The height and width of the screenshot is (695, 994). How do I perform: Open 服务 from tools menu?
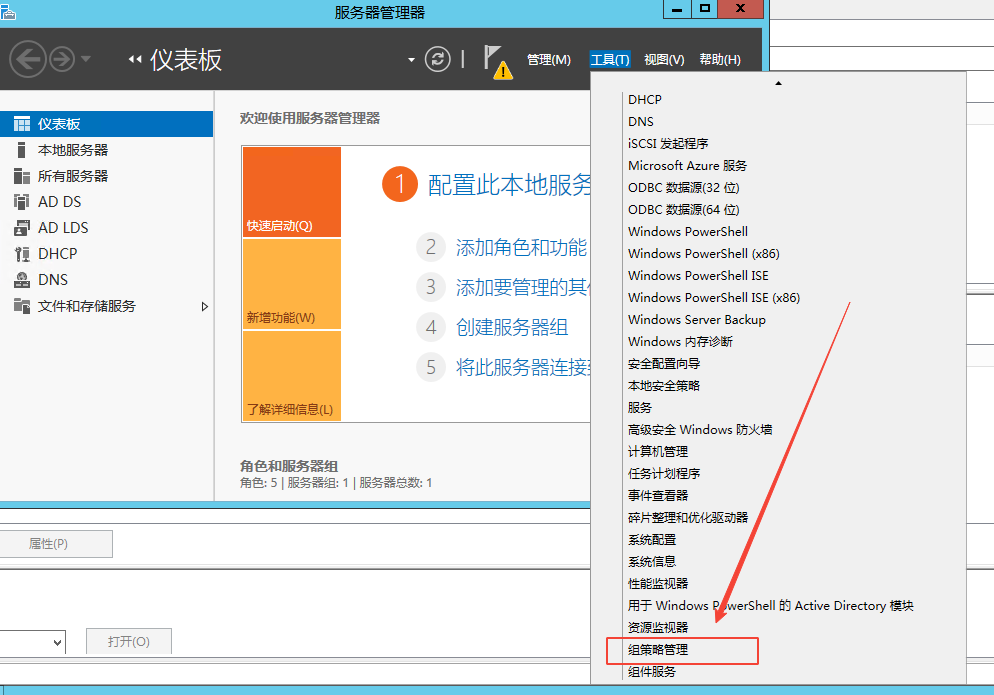tap(640, 408)
